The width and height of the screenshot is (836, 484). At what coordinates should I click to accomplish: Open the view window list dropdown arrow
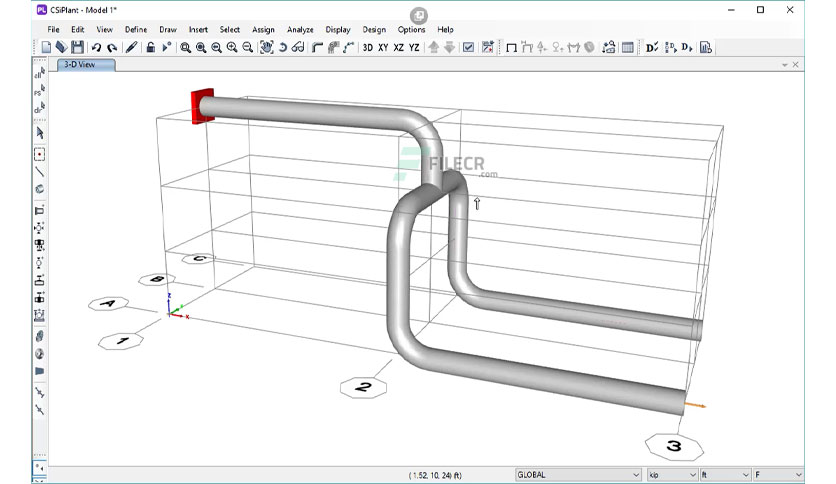[785, 65]
